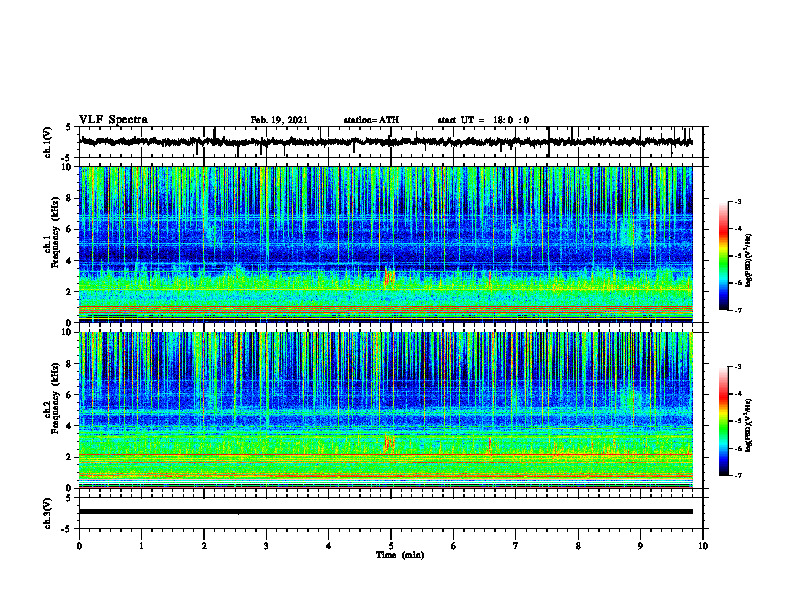Click the "ch.1(V)" waveform axis label
Viewport: 792px width, 612px height.
coord(48,142)
